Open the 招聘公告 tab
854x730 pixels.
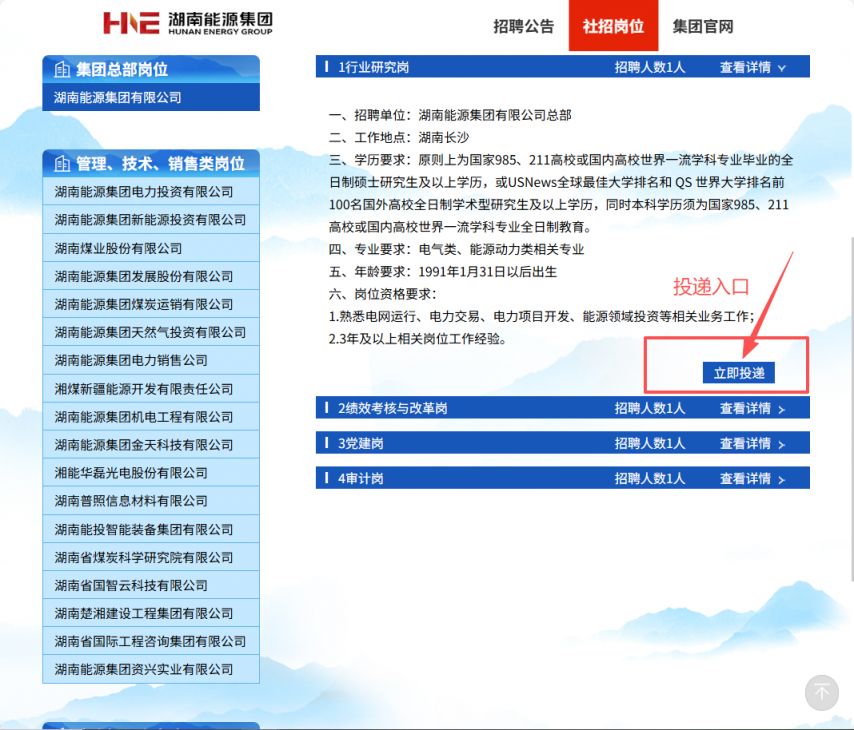(x=523, y=26)
